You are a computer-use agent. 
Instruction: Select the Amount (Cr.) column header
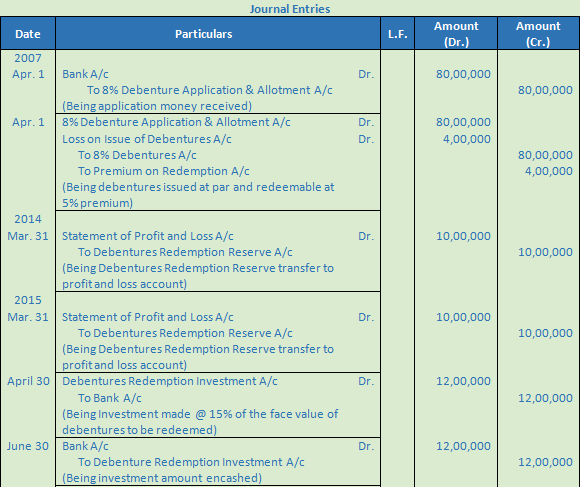538,34
